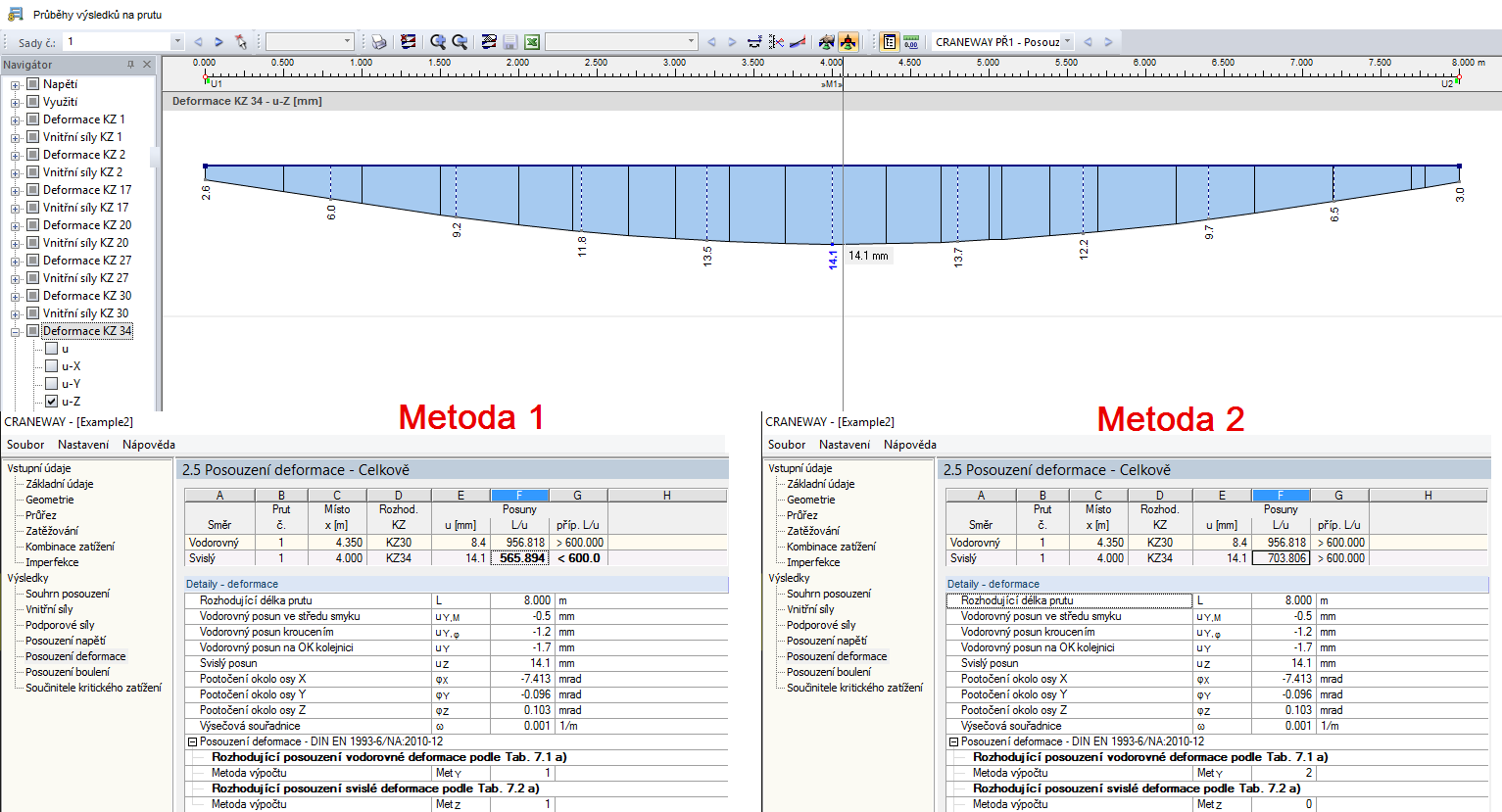1502x812 pixels.
Task: Click the Navigátor vertical scrollbar thumb
Action: 153,157
